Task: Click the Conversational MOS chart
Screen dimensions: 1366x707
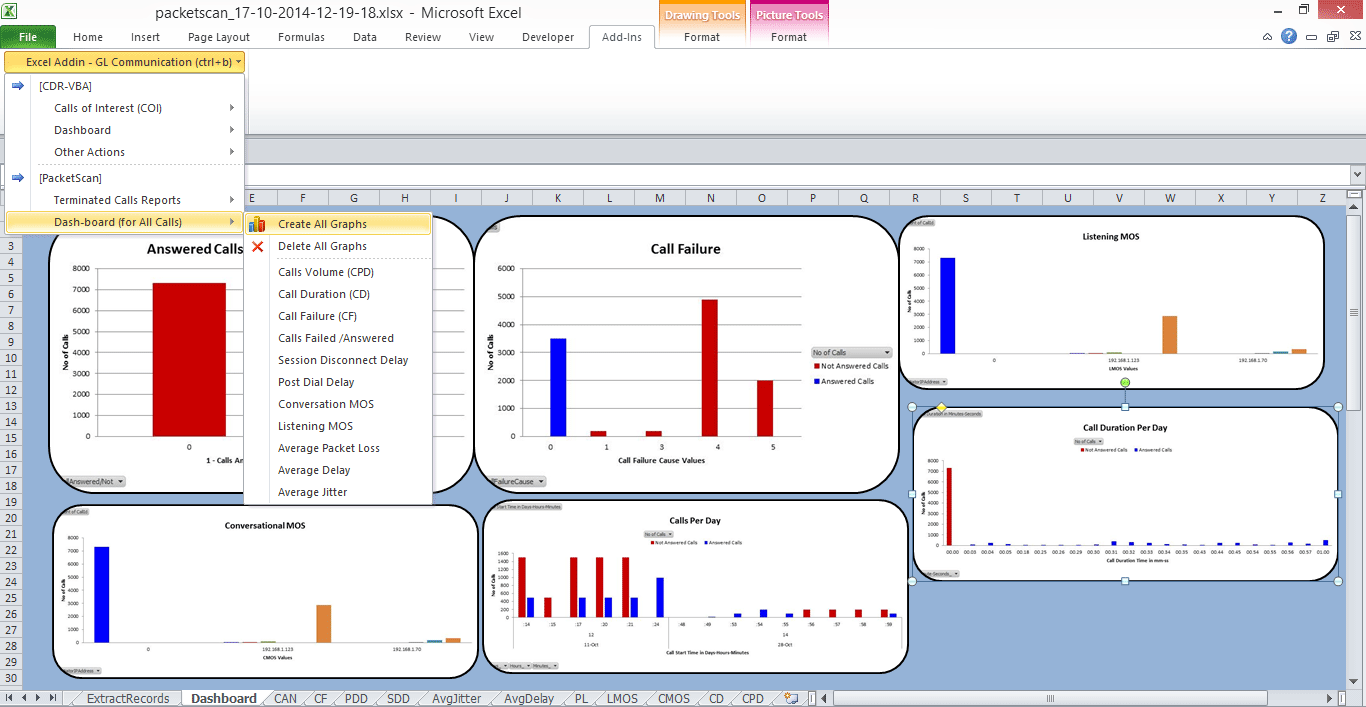Action: pyautogui.click(x=265, y=591)
